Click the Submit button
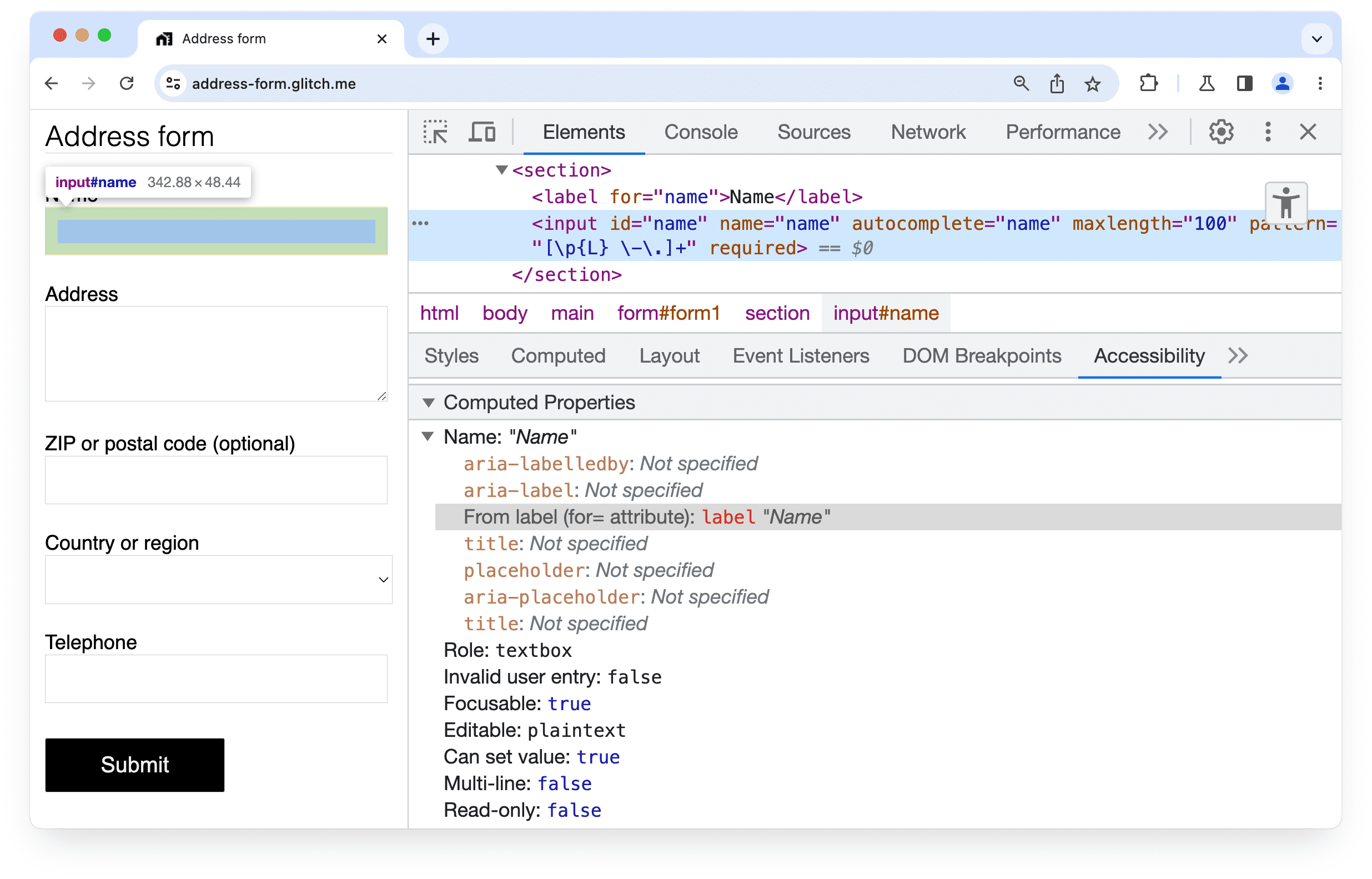Image resolution: width=1372 pixels, height=879 pixels. coord(135,764)
